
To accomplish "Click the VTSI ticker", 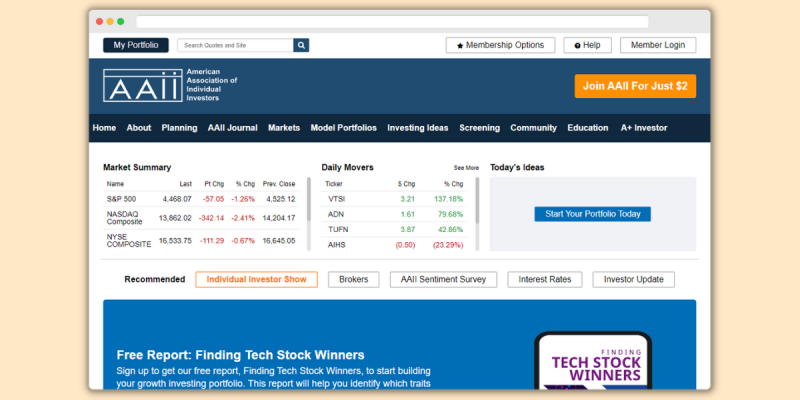I will [x=337, y=199].
